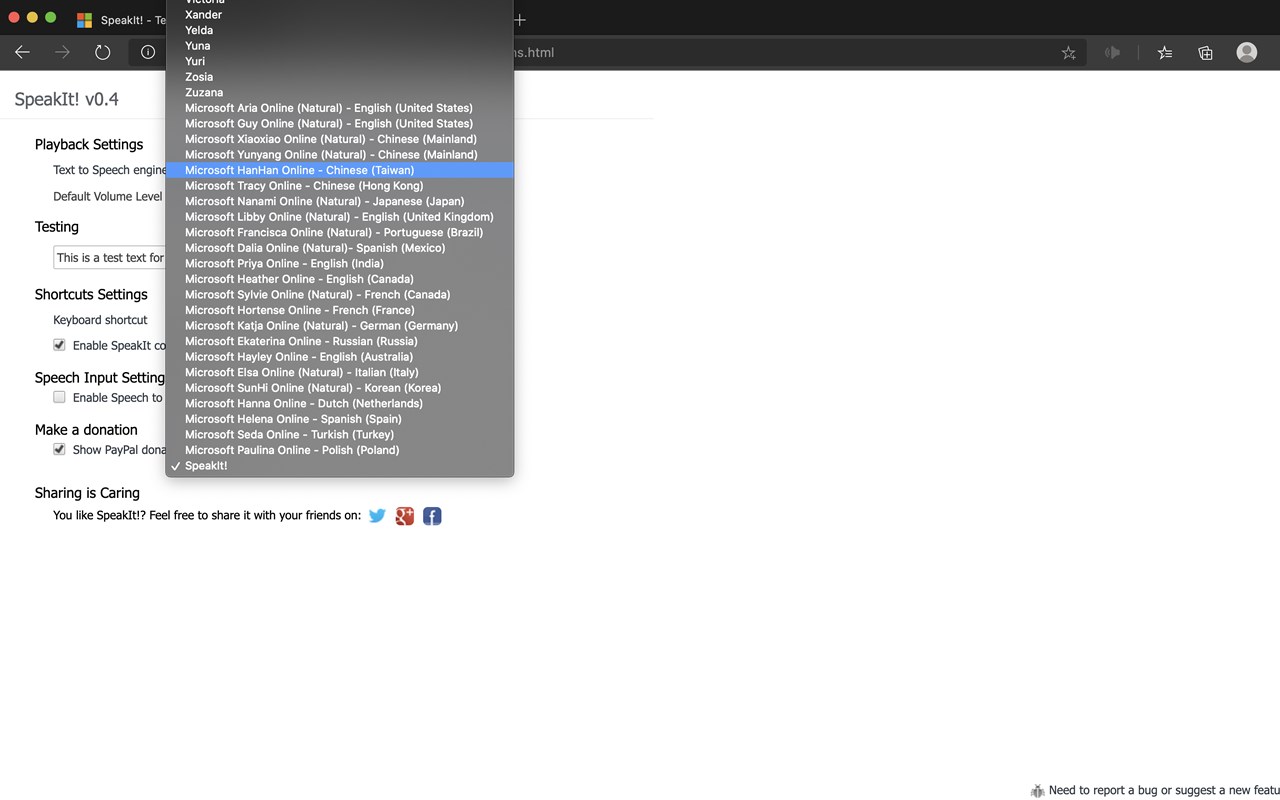
Task: Choose Yelda voice from the list
Action: pos(340,30)
